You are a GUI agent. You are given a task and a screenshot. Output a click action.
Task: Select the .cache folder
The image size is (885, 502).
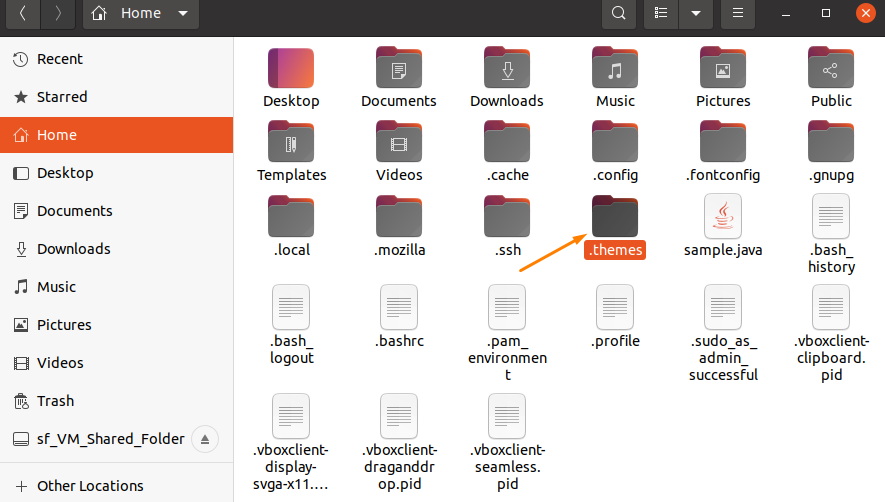[x=507, y=142]
